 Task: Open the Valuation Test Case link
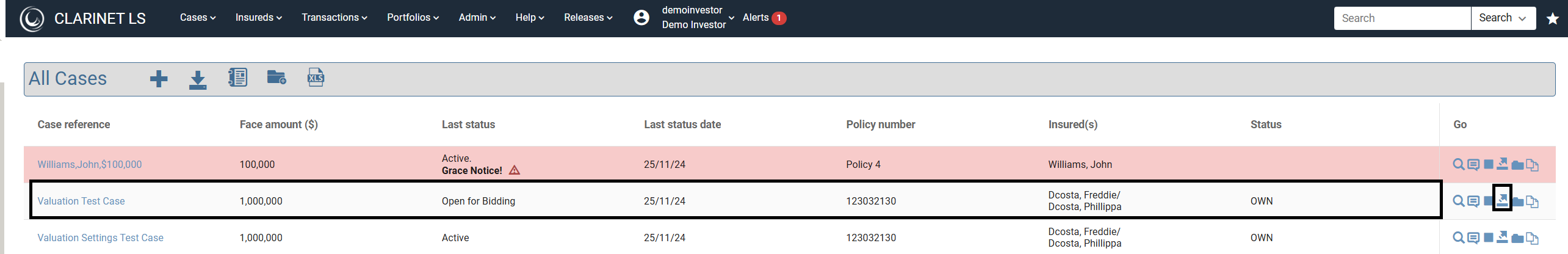pyautogui.click(x=81, y=201)
